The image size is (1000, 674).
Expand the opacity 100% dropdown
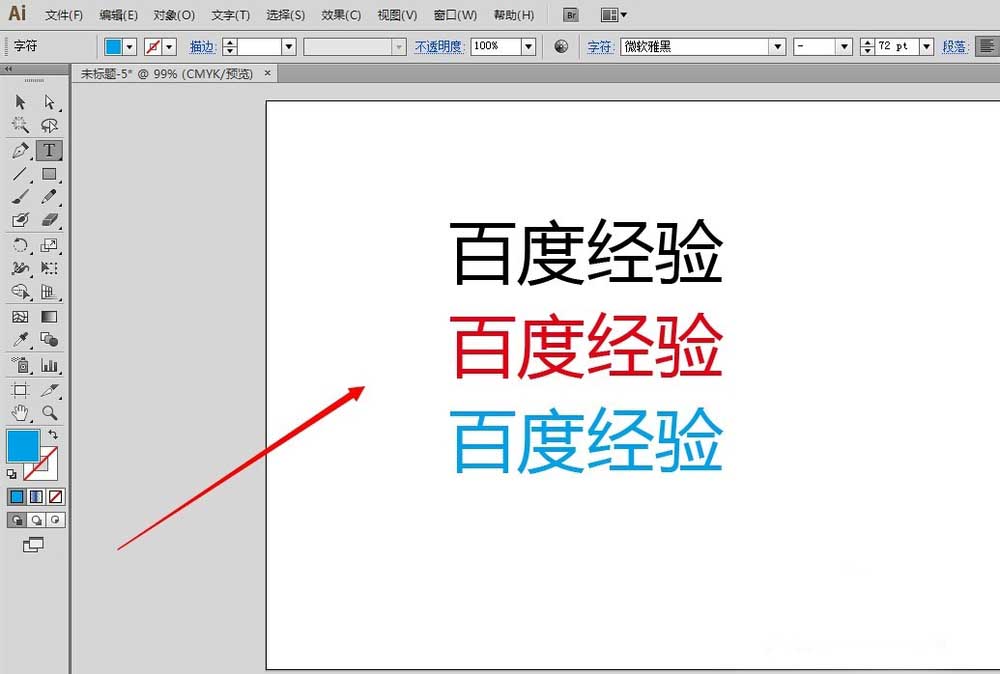point(528,47)
